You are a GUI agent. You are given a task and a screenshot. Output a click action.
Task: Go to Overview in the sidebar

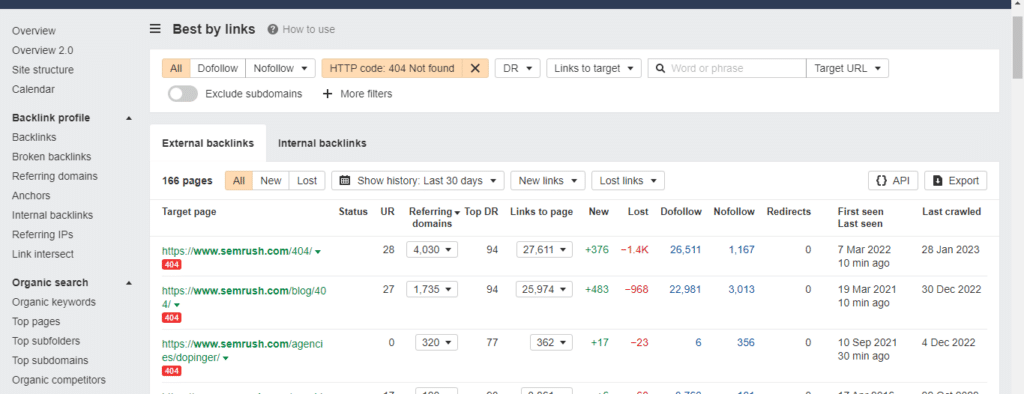[x=34, y=31]
